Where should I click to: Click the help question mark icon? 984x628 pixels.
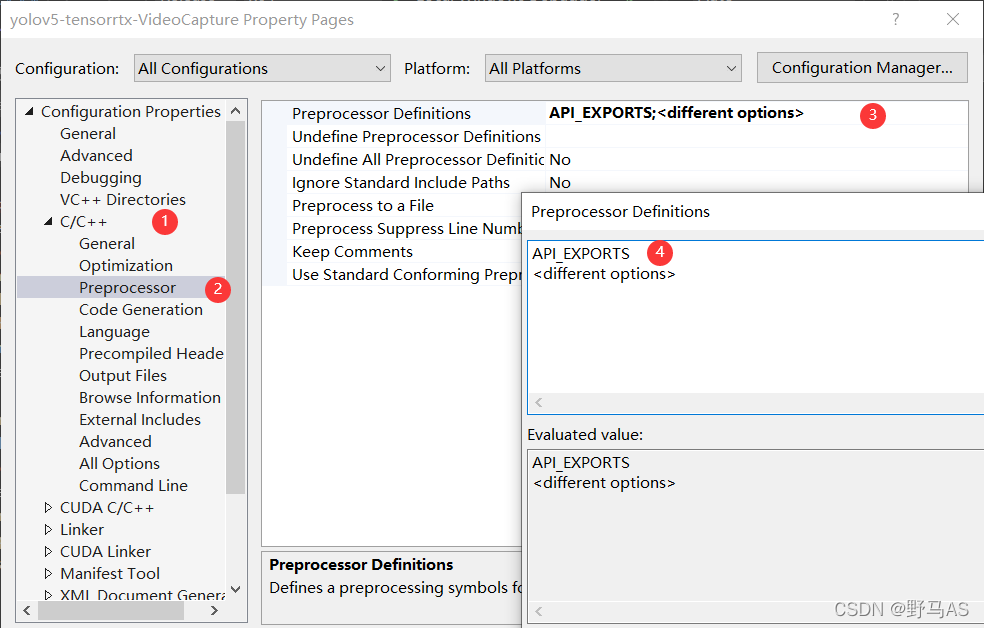[895, 19]
